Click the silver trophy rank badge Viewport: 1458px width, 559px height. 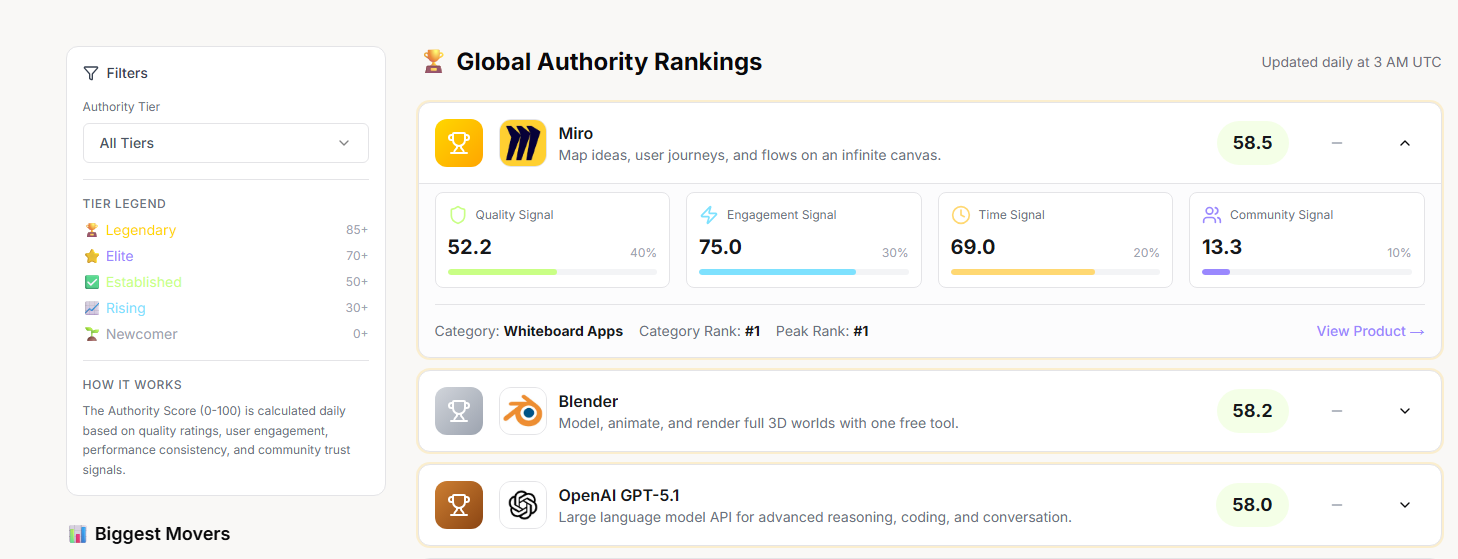459,411
